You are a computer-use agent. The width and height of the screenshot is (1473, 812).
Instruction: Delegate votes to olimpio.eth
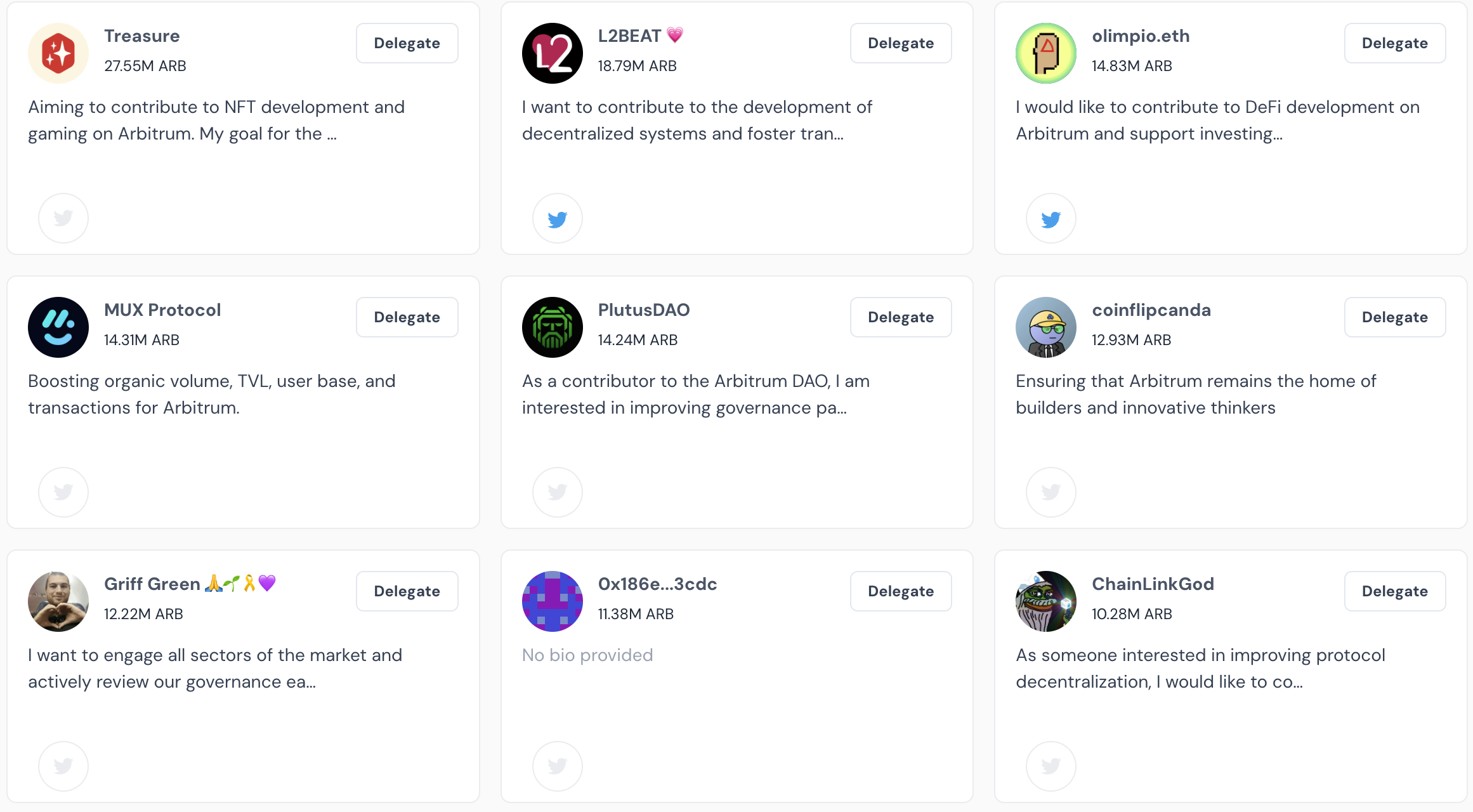point(1394,43)
